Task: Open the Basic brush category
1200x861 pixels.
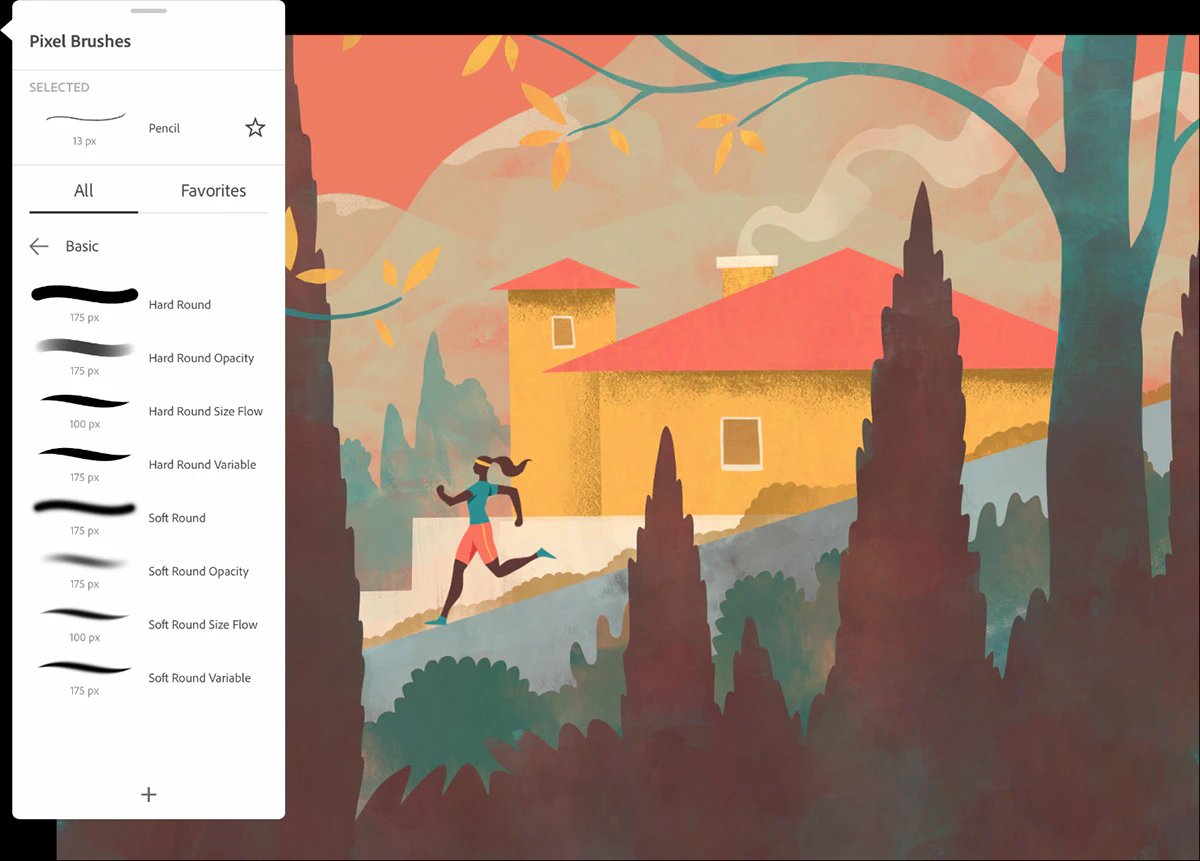Action: 83,246
